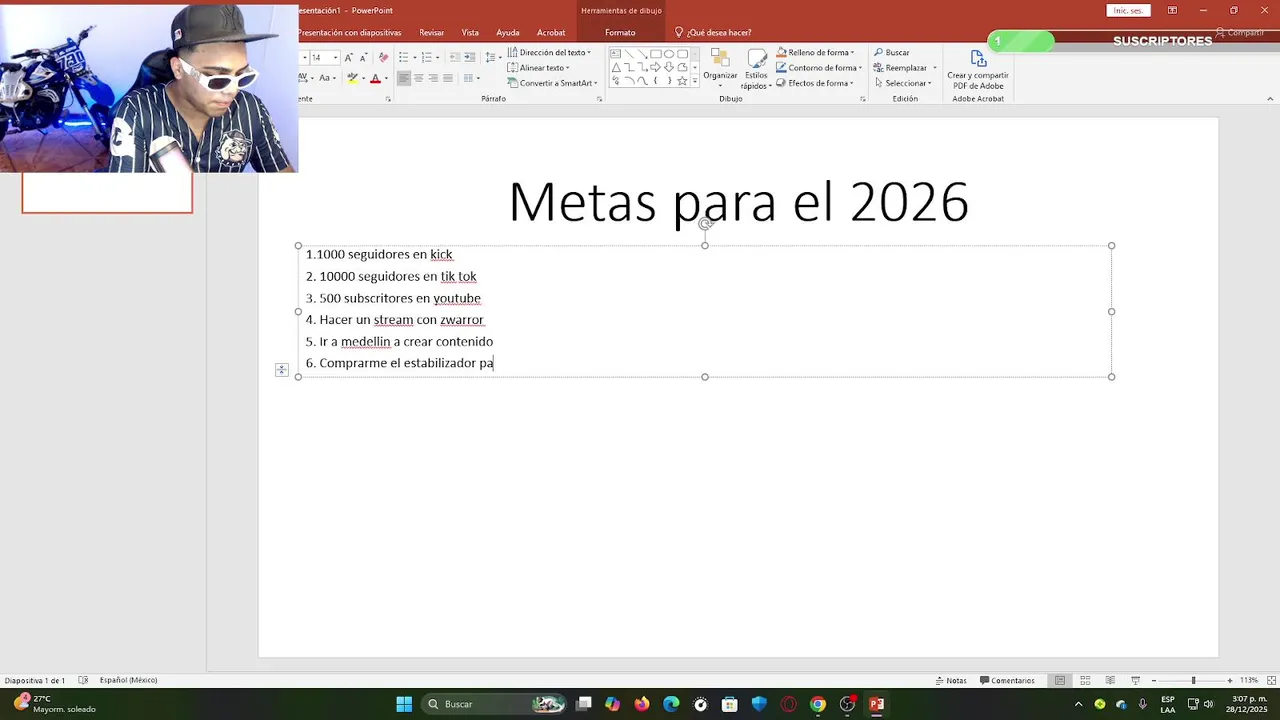Open the font color dropdown arrow
This screenshot has height=720, width=1280.
click(386, 78)
